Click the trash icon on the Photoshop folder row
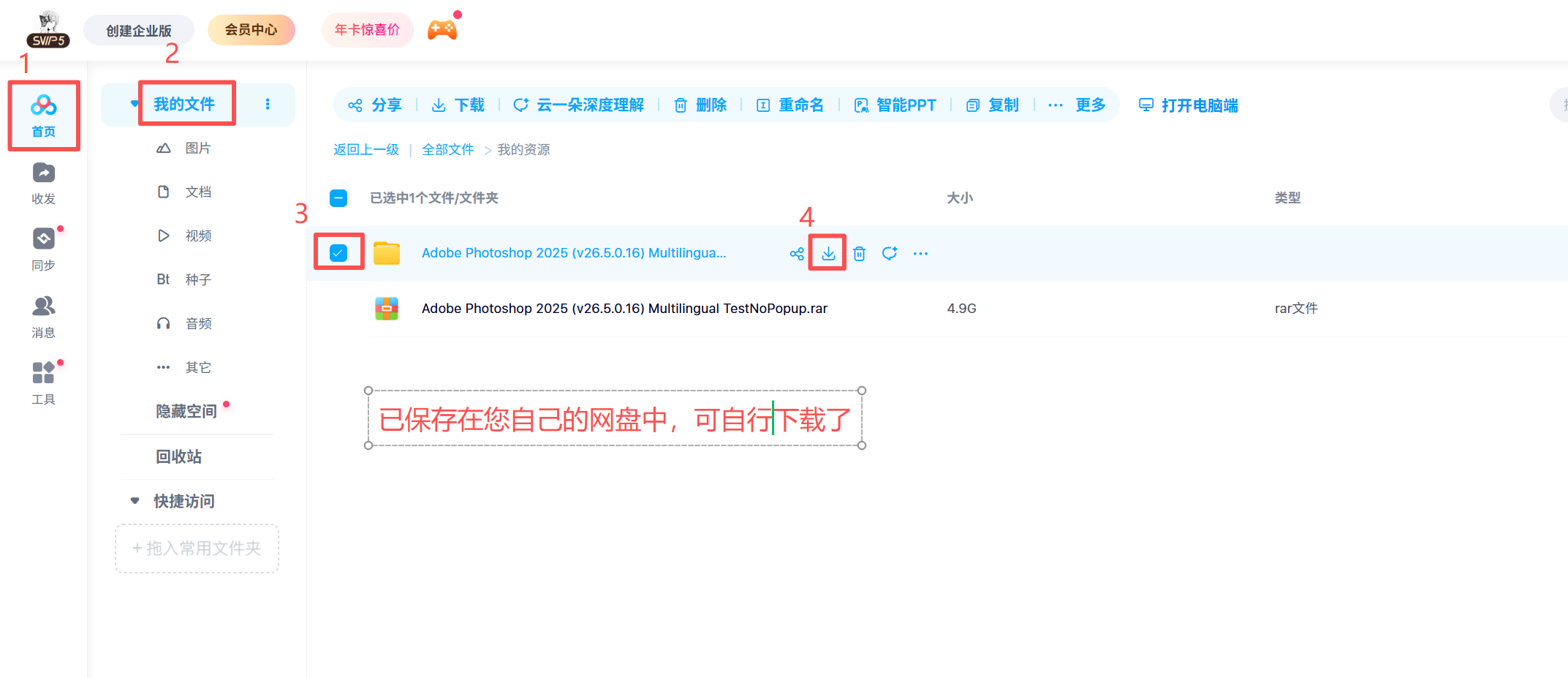This screenshot has height=678, width=1568. (x=859, y=253)
